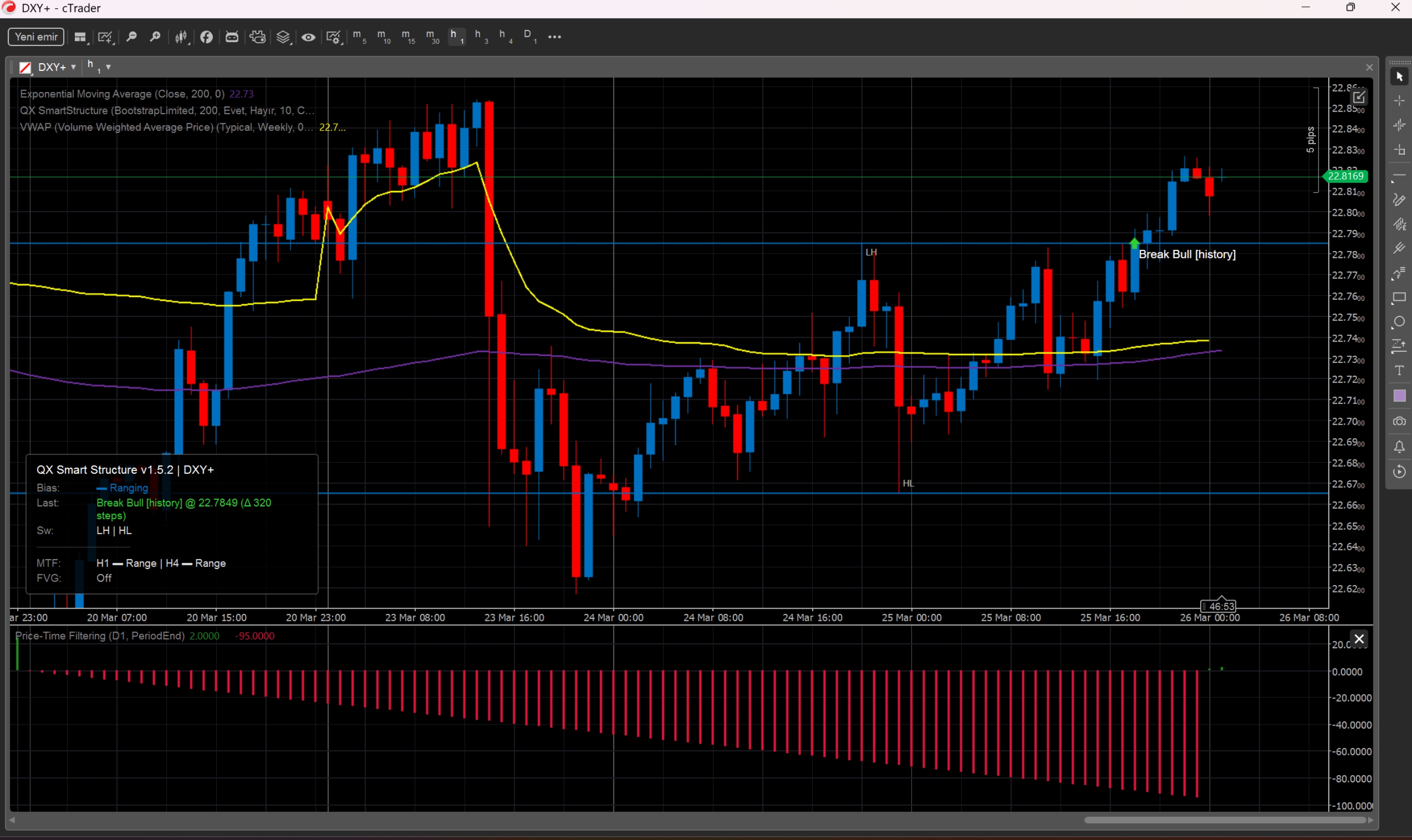Select the Fibonacci drawing tool
This screenshot has height=840, width=1412.
click(x=1400, y=273)
